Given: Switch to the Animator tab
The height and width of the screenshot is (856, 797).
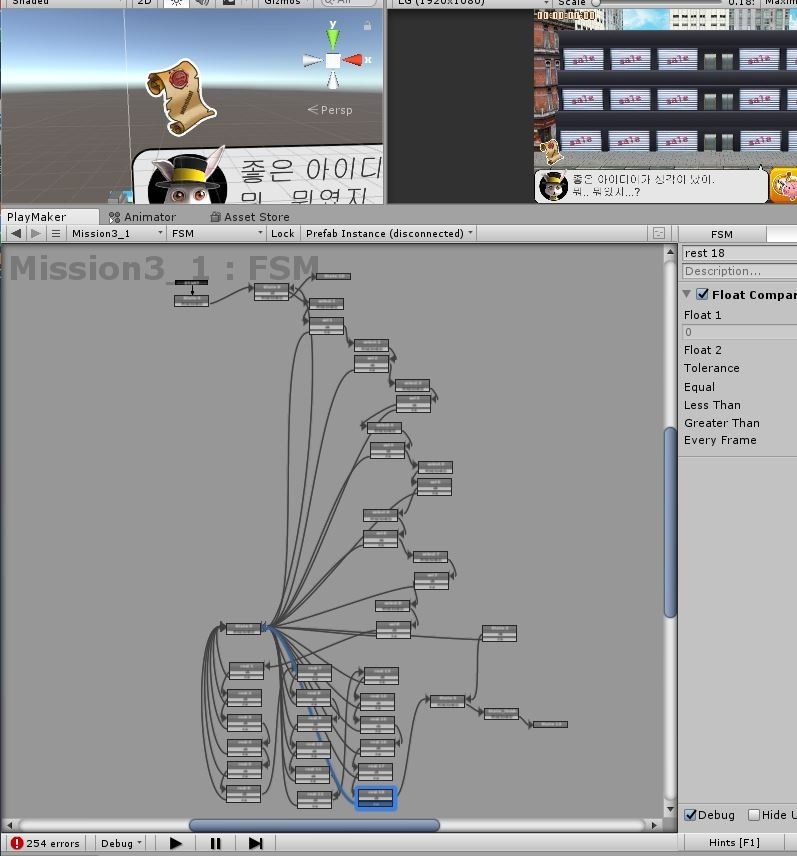Looking at the screenshot, I should pyautogui.click(x=142, y=217).
